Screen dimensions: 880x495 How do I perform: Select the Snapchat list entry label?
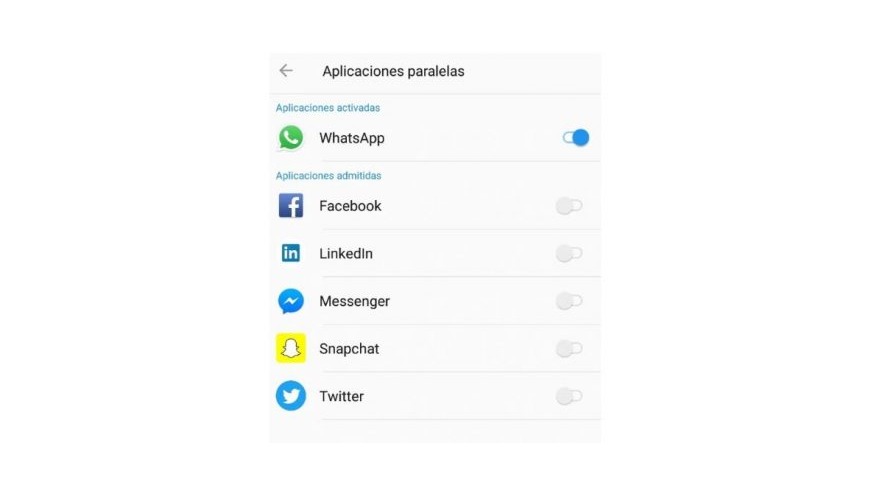pos(349,349)
